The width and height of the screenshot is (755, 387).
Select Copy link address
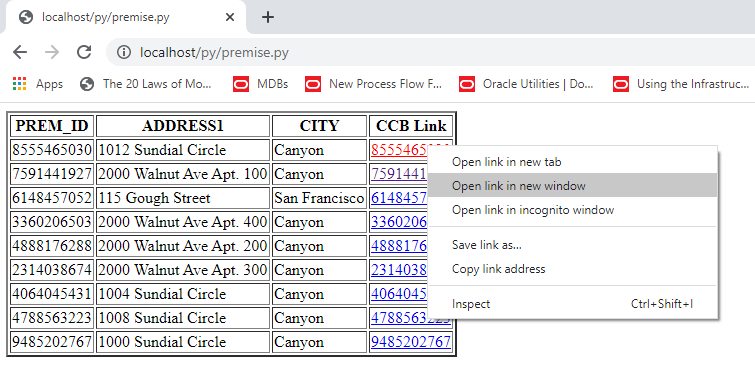click(573, 269)
